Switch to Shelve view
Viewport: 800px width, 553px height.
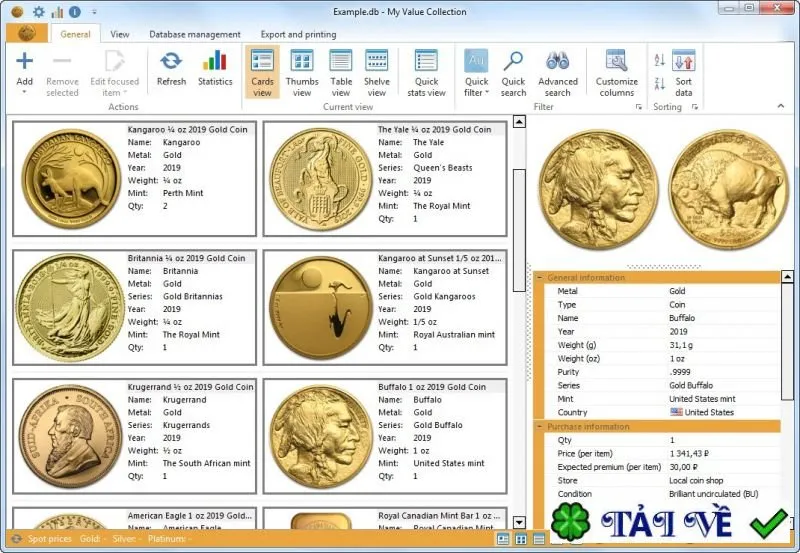pyautogui.click(x=377, y=72)
